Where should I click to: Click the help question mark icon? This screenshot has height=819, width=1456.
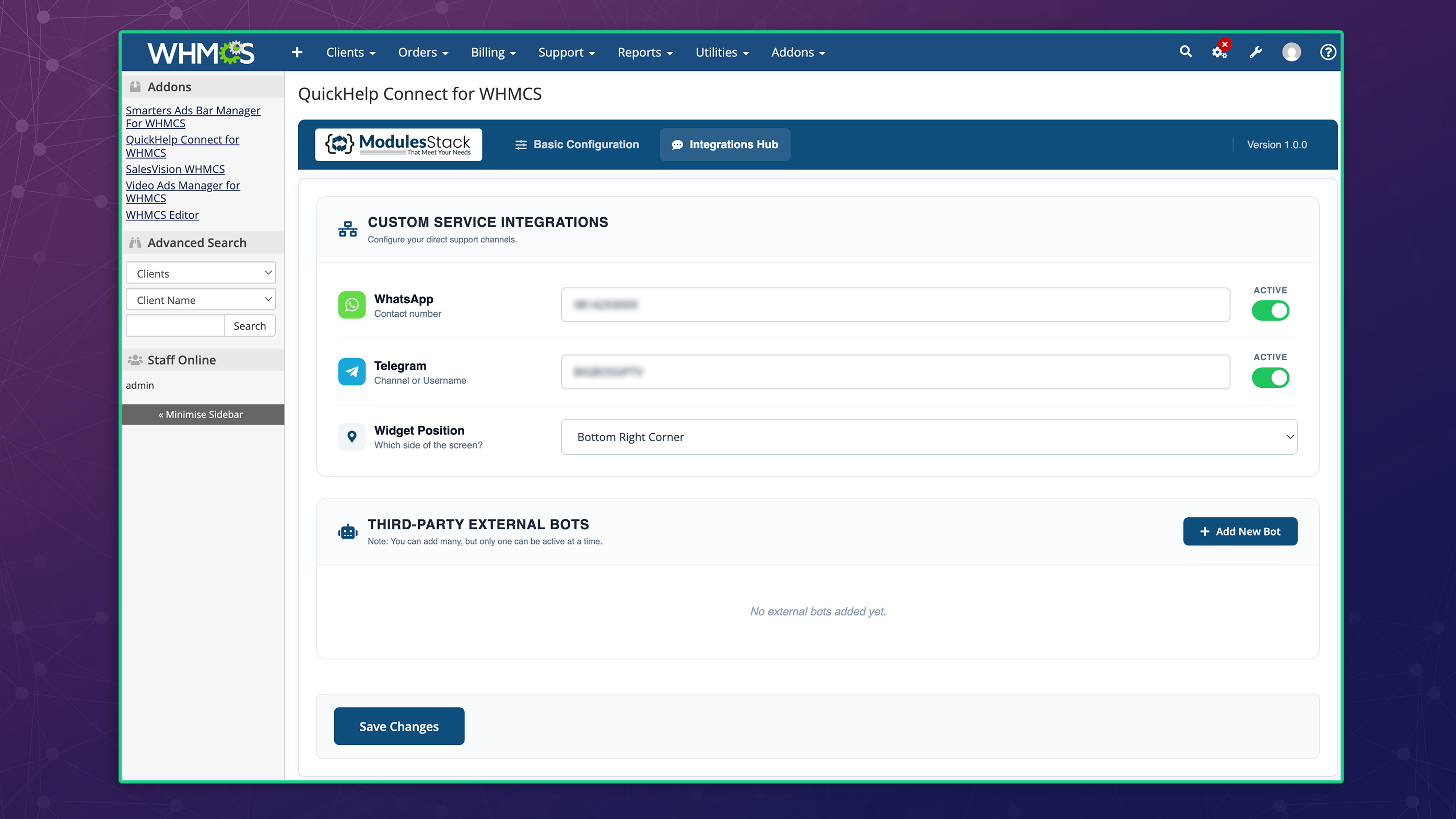(1328, 52)
